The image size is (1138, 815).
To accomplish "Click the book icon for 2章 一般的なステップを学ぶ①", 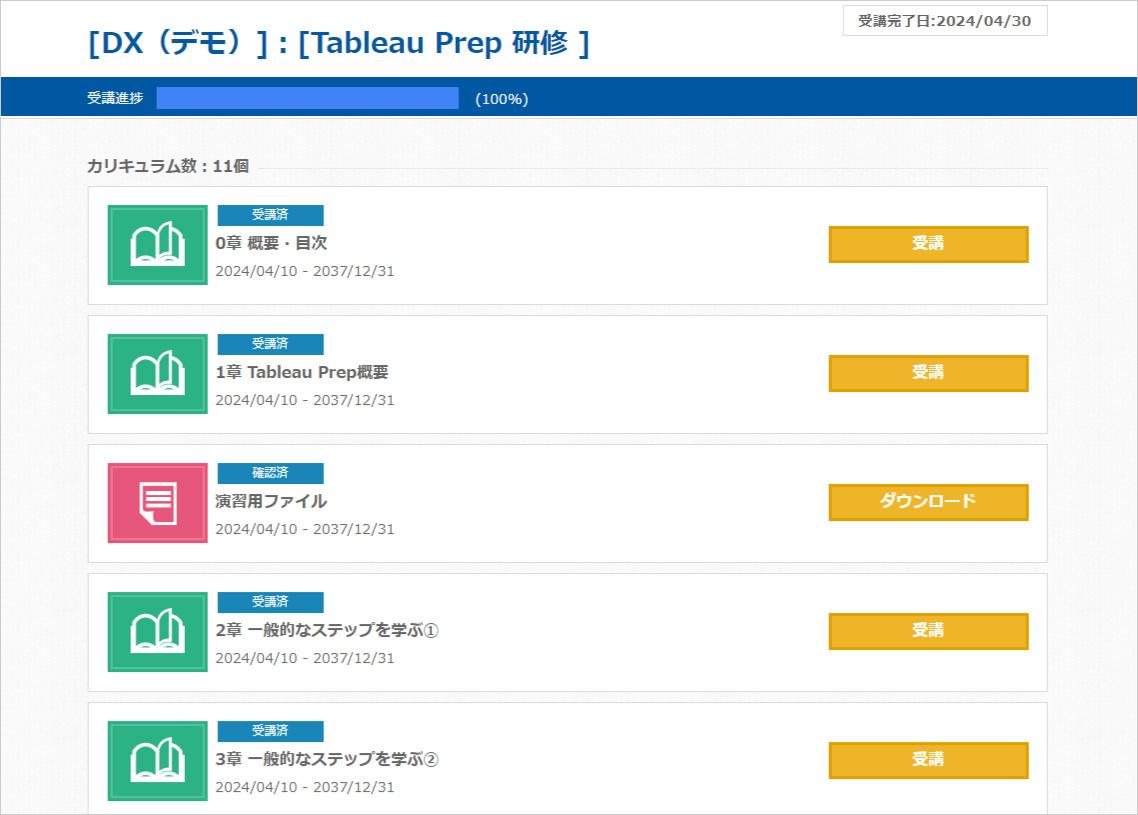I will [x=157, y=632].
